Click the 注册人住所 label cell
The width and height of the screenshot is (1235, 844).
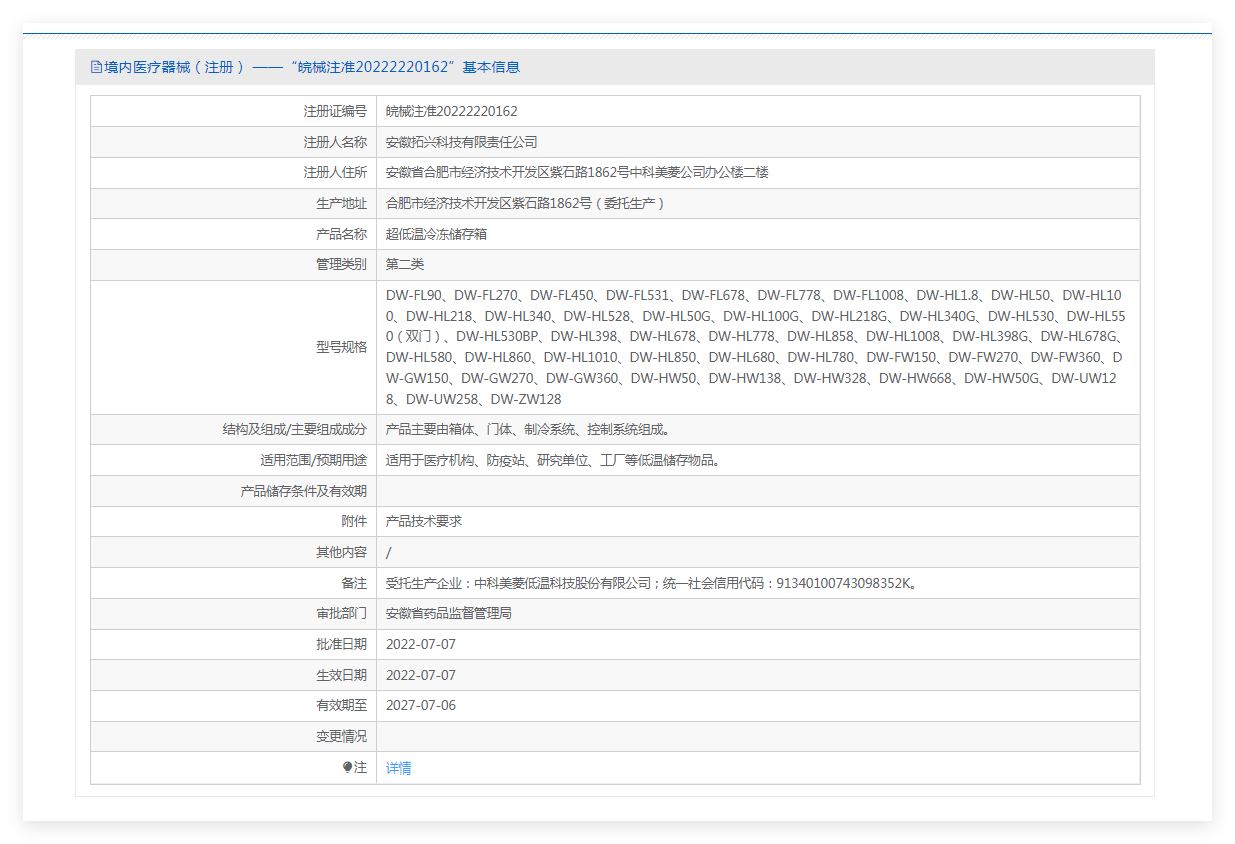point(234,172)
